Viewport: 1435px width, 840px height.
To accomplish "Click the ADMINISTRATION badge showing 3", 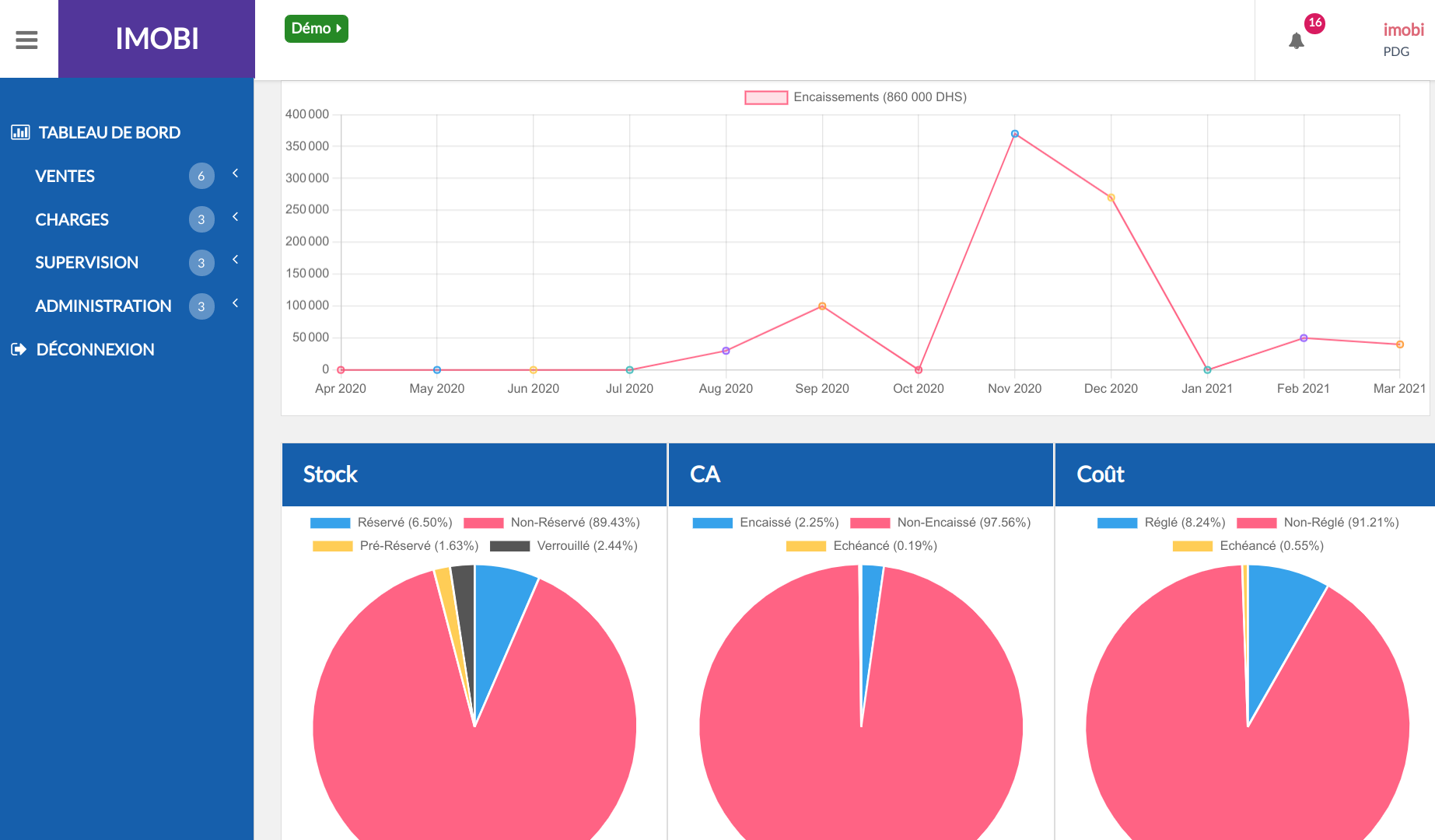I will (x=201, y=306).
